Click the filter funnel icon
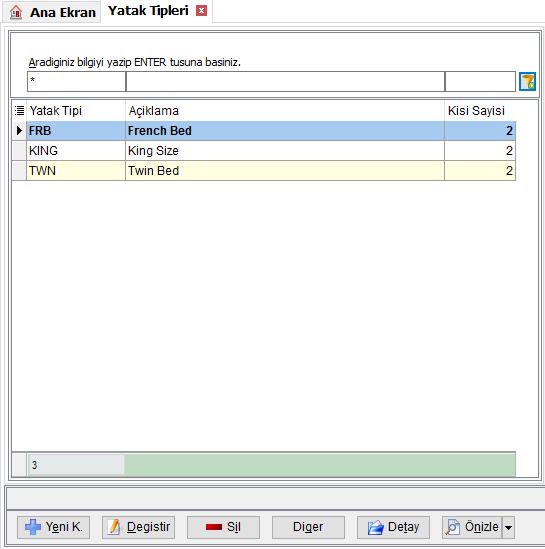 click(527, 82)
